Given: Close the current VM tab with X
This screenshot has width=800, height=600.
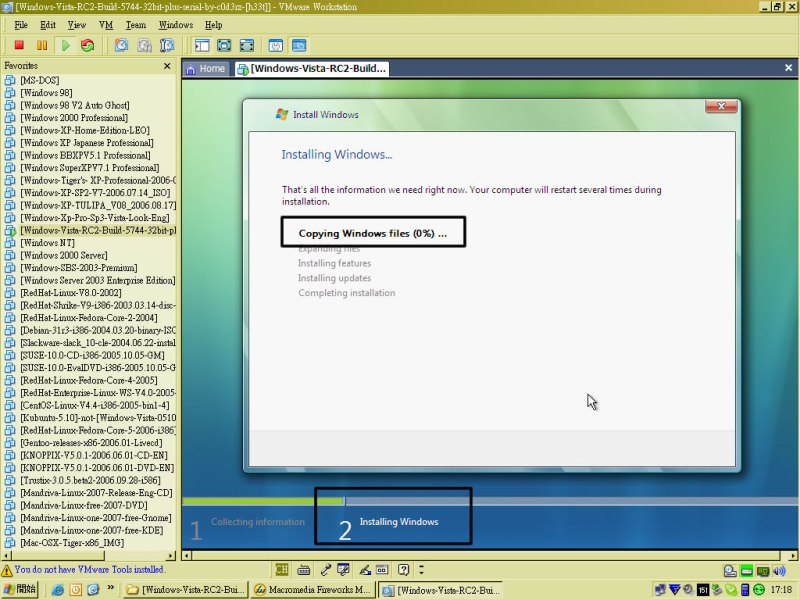Looking at the screenshot, I should [x=788, y=68].
